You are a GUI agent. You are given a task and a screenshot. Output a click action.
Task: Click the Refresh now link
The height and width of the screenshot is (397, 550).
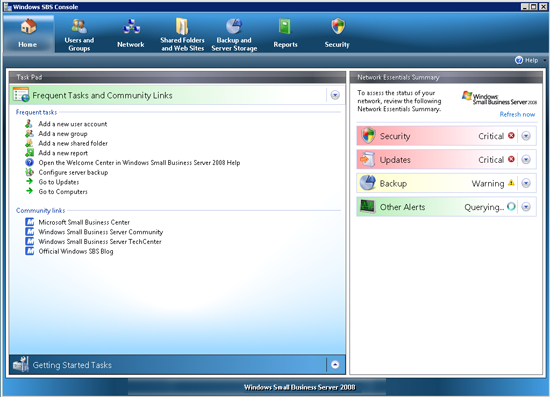coord(517,114)
